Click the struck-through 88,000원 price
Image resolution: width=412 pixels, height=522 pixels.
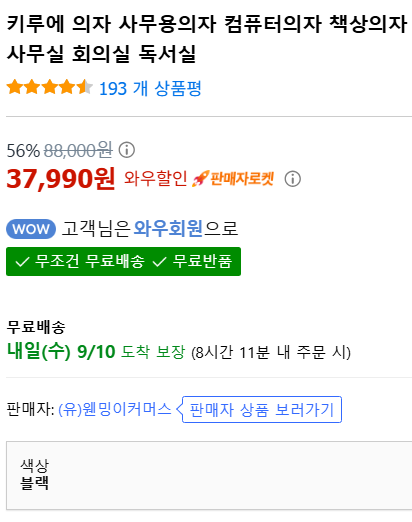tap(78, 150)
